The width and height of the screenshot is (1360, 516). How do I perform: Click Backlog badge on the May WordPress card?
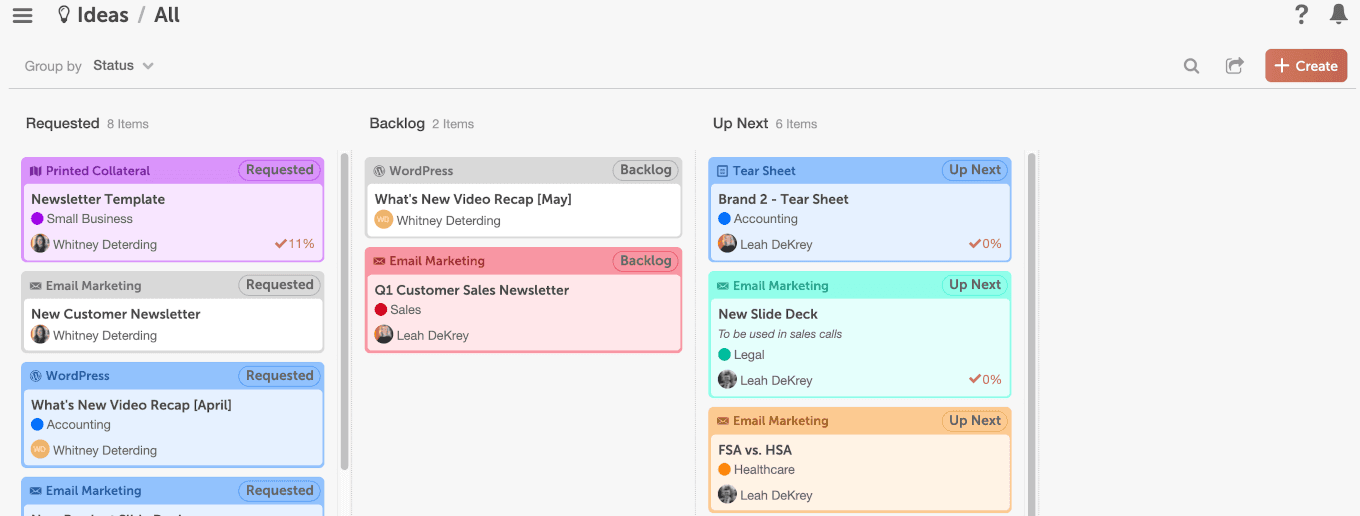click(x=646, y=170)
